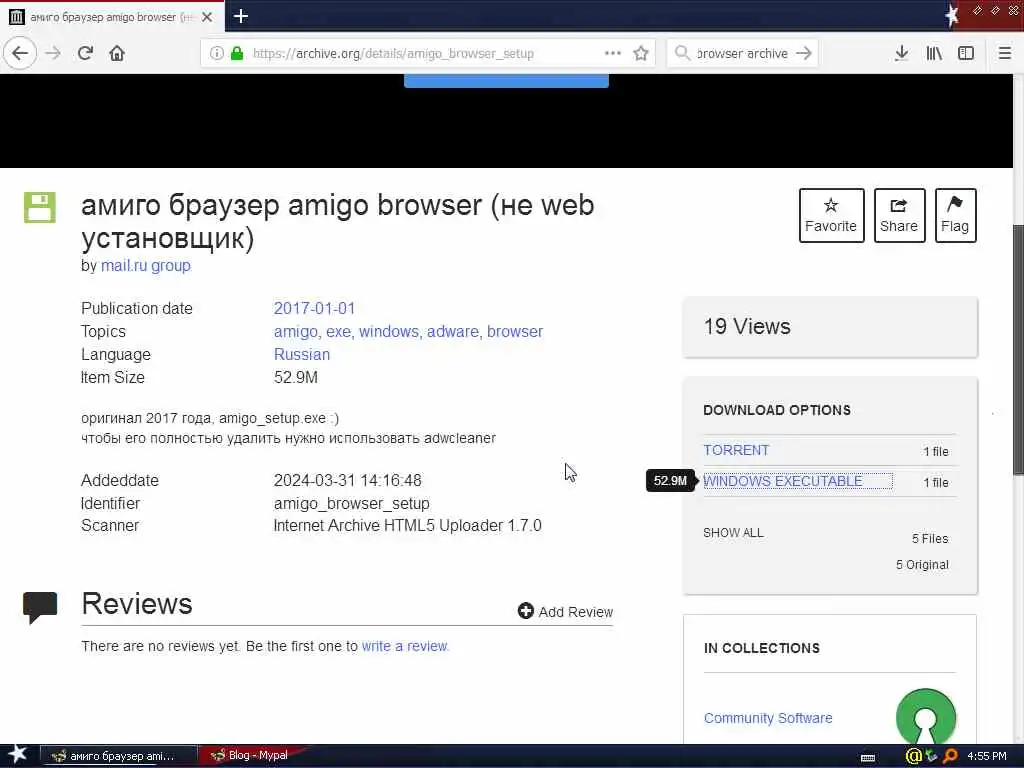Open the mail.ru group creator link
The image size is (1024, 768).
click(x=146, y=266)
